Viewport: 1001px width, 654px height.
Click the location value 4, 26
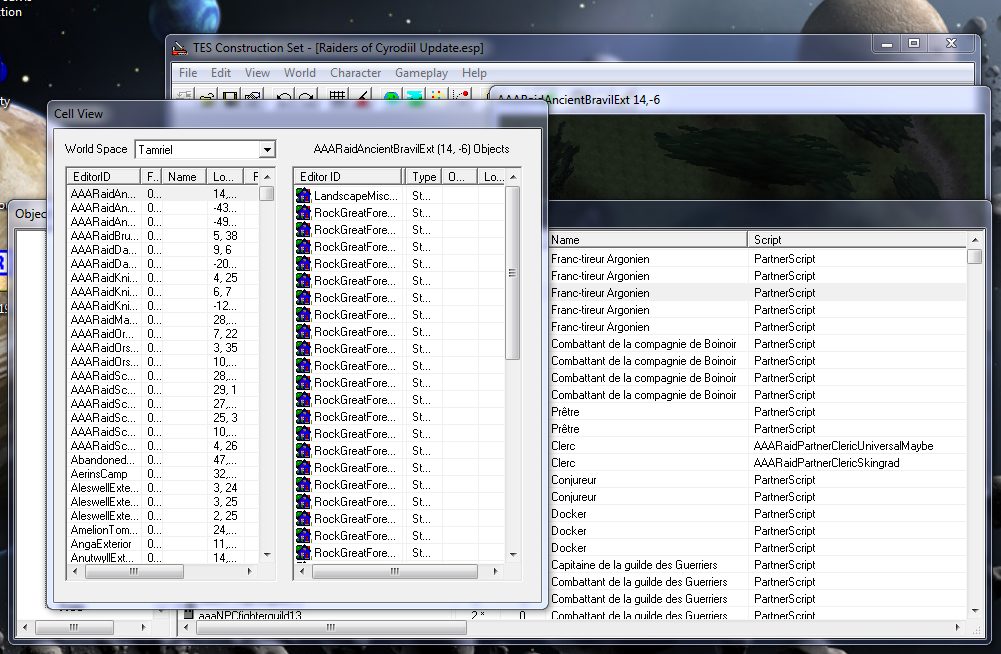pyautogui.click(x=225, y=446)
